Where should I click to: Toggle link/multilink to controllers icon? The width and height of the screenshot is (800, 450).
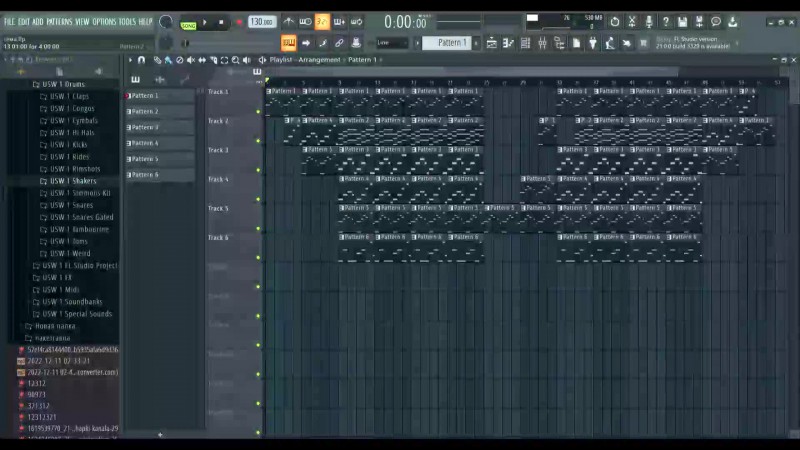[339, 43]
